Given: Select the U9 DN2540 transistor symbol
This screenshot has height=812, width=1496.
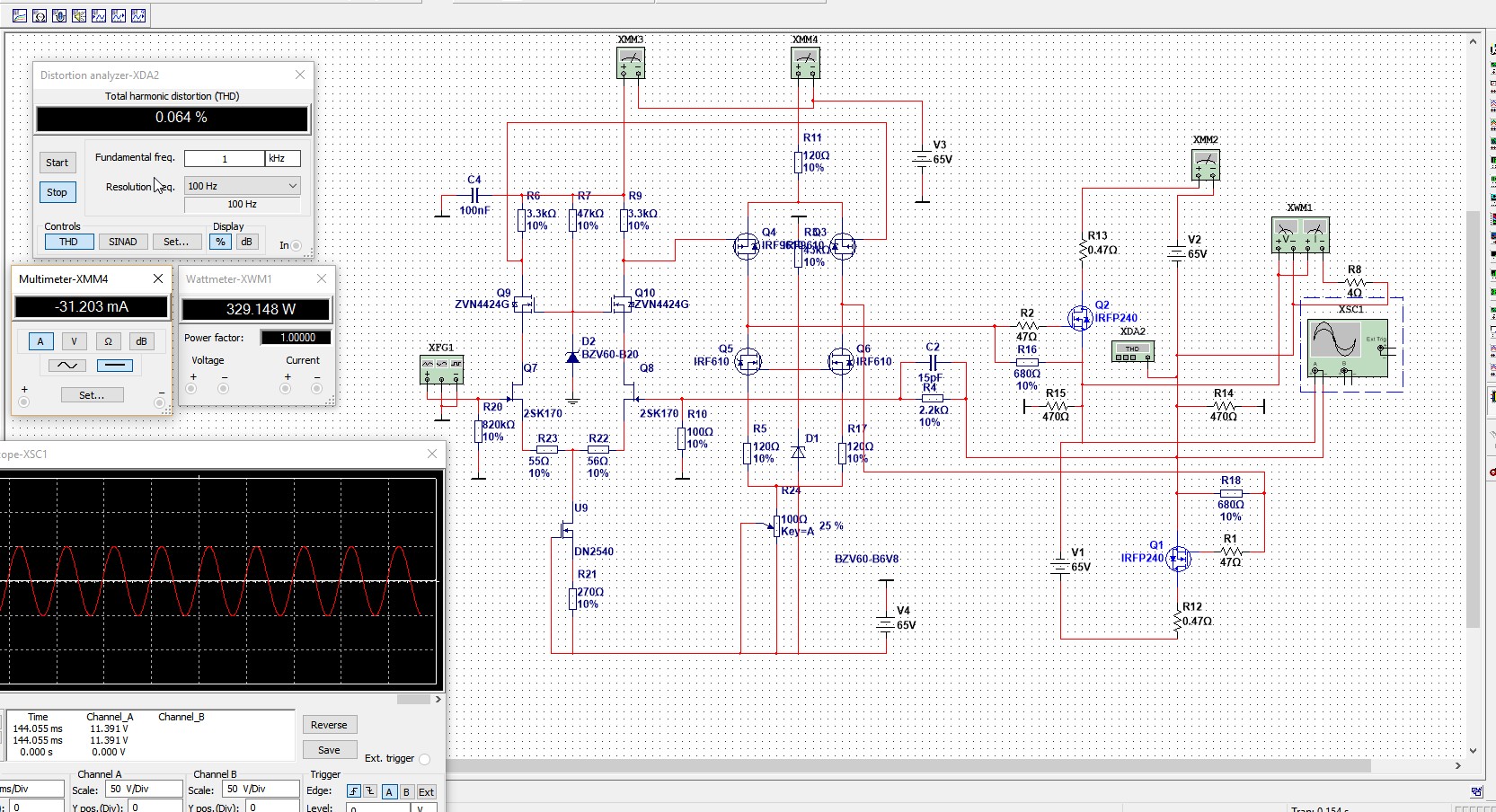Looking at the screenshot, I should coord(566,531).
